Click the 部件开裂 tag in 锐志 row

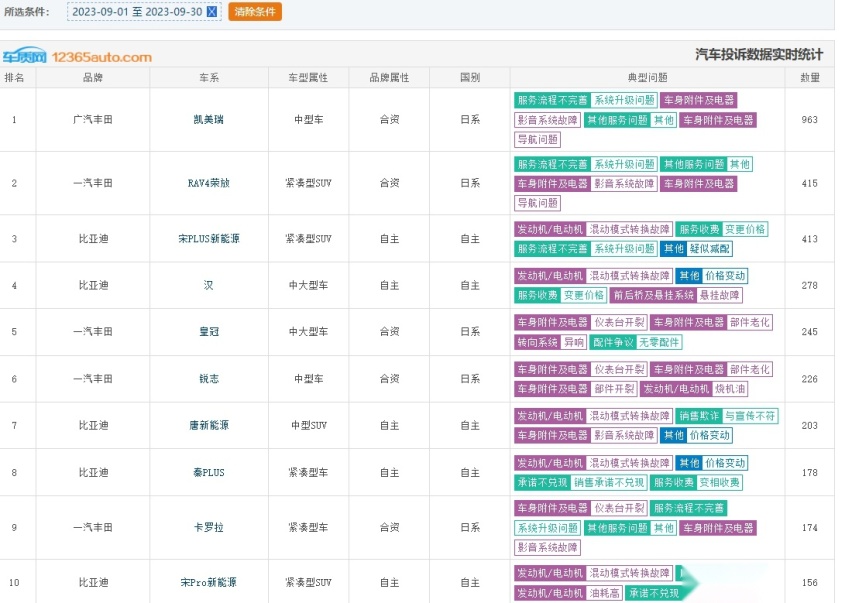[x=614, y=389]
